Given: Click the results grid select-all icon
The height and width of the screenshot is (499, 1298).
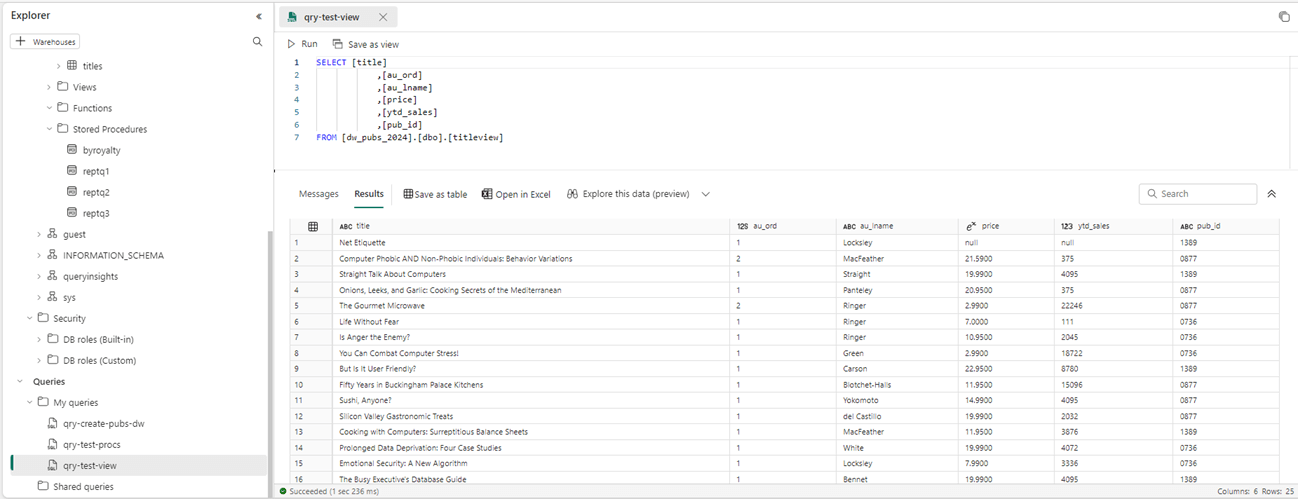Looking at the screenshot, I should point(313,226).
